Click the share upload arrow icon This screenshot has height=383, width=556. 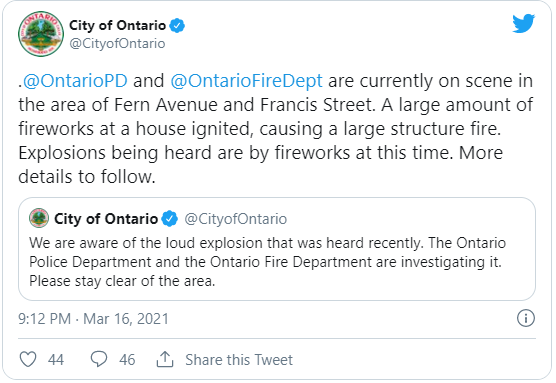[x=165, y=359]
